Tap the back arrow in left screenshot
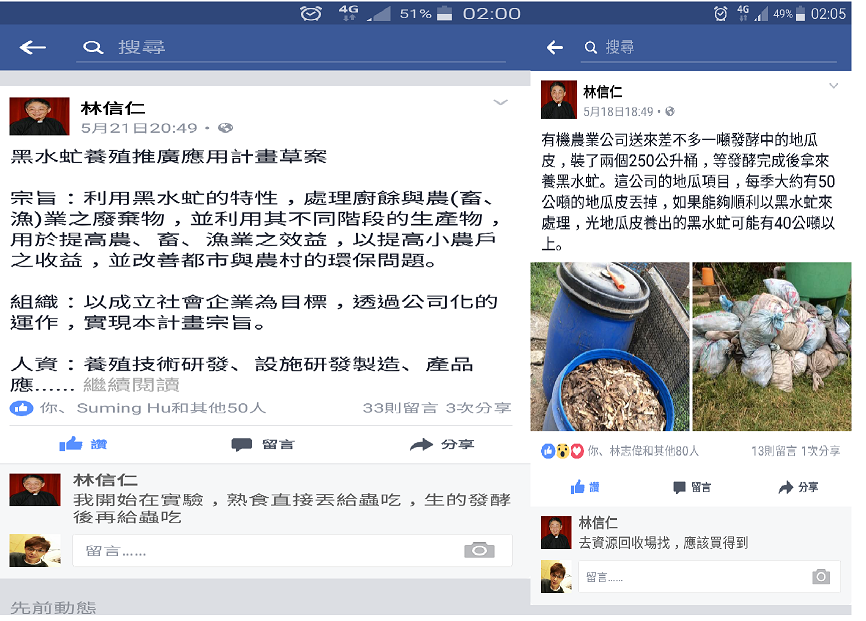 pos(33,48)
